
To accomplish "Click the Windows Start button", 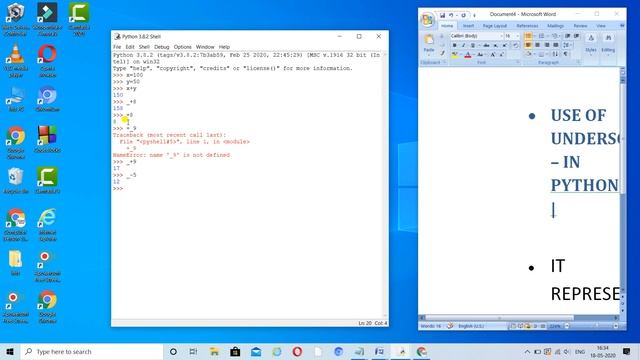I will (10, 351).
